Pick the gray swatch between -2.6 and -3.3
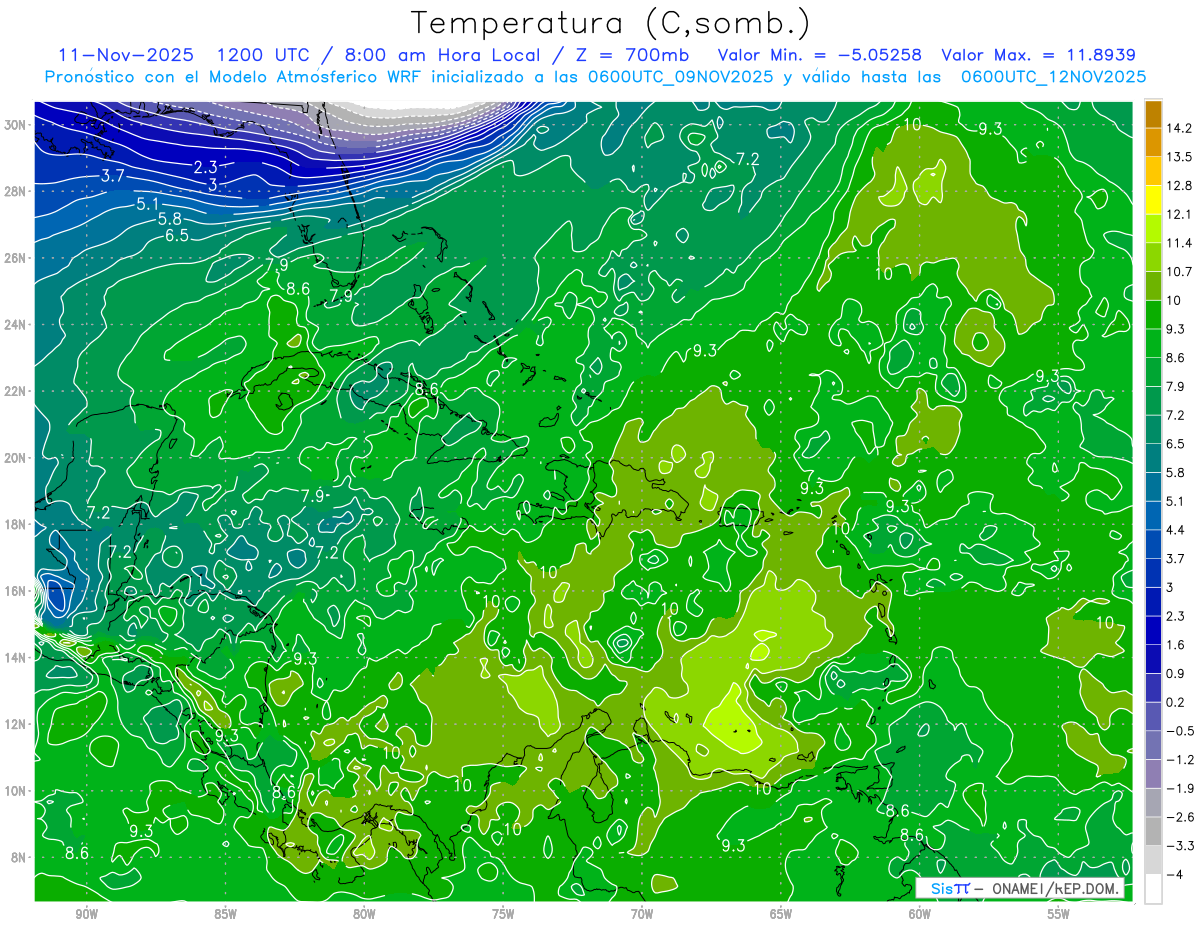 coord(1153,831)
